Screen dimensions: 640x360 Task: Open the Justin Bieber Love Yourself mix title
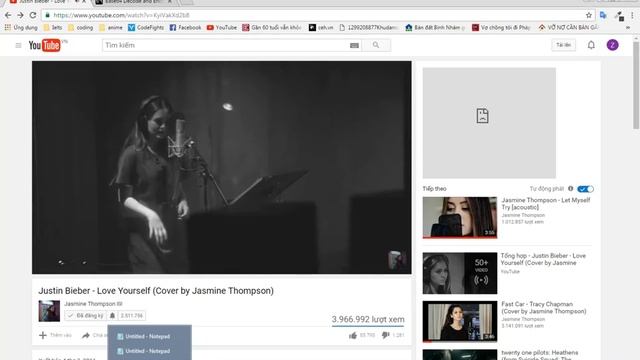point(543,259)
